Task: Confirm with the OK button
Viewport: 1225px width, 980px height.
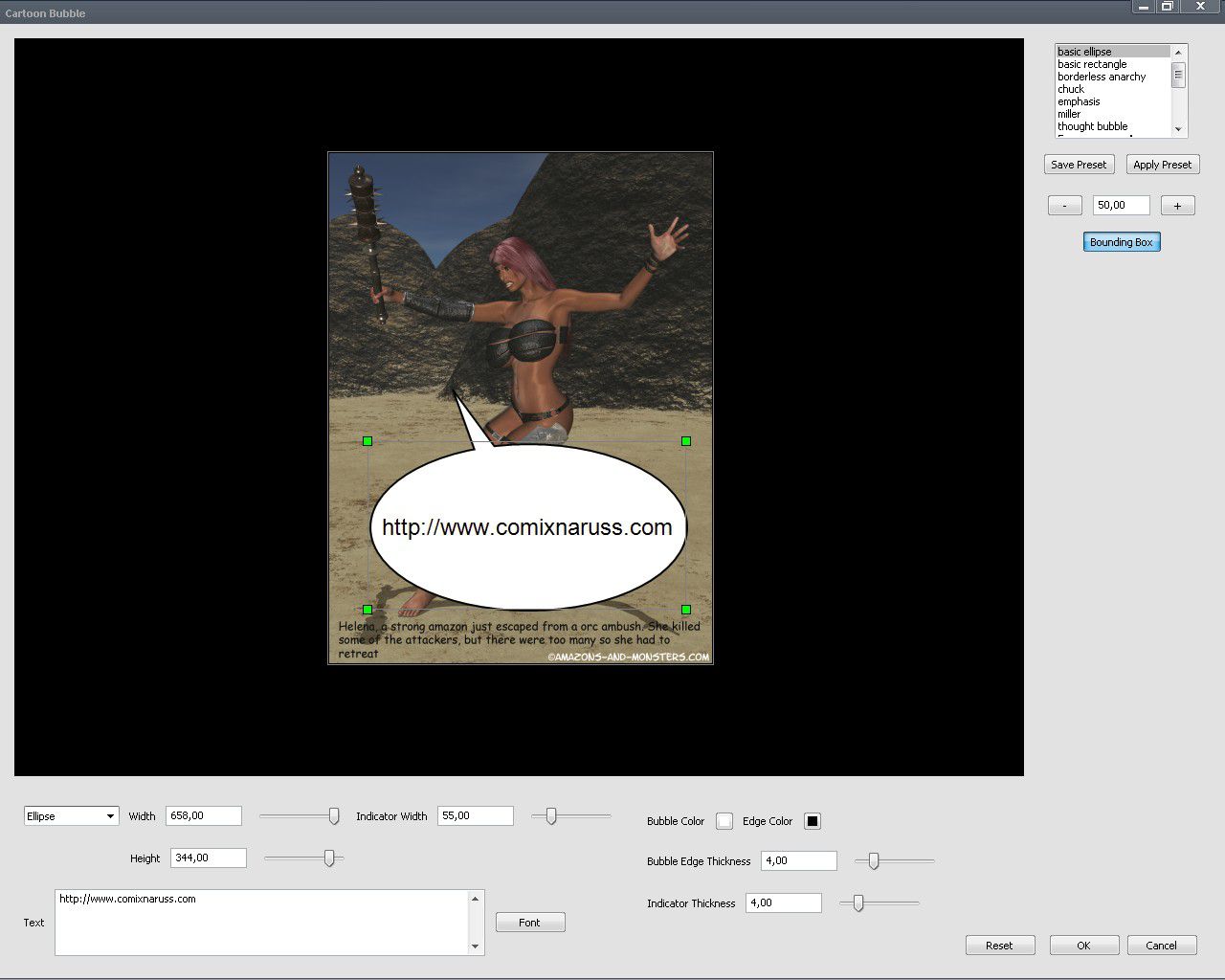Action: pyautogui.click(x=1084, y=946)
